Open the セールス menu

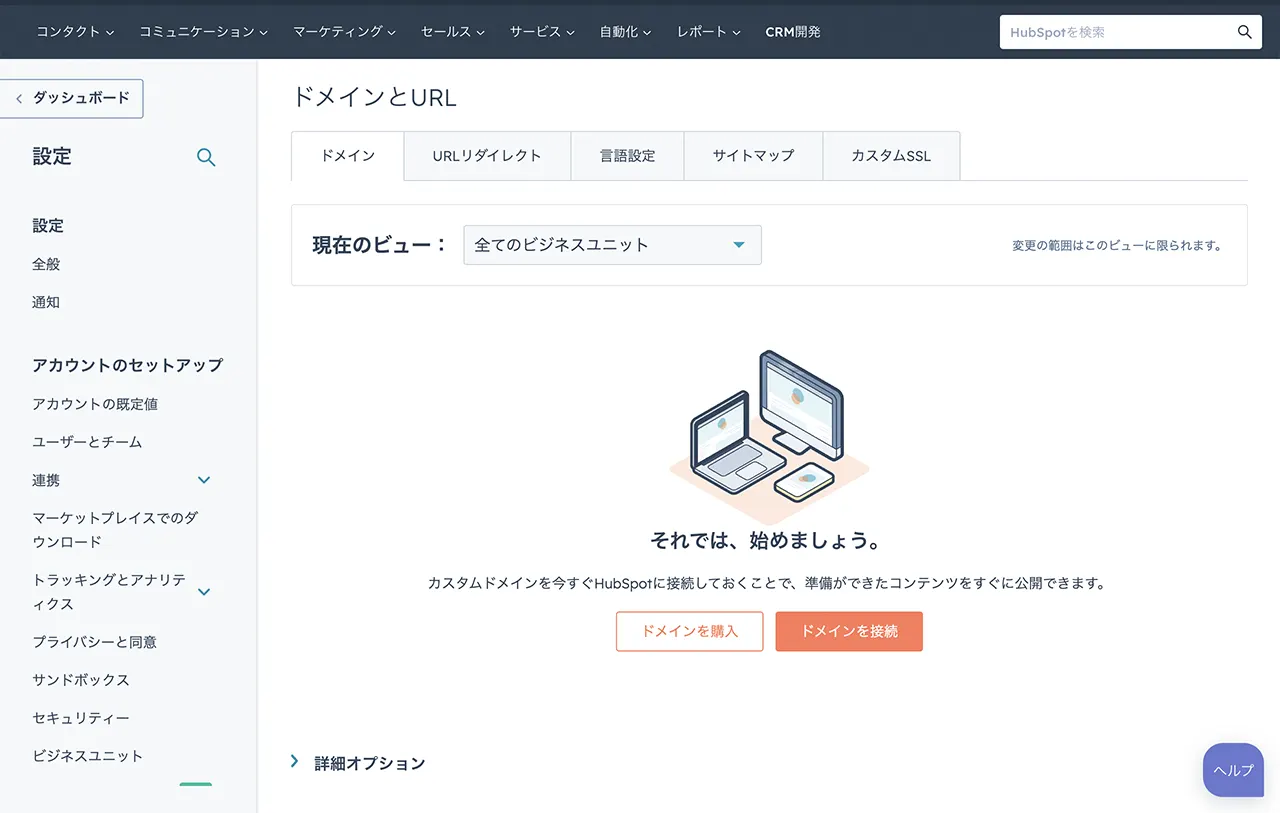(x=453, y=32)
